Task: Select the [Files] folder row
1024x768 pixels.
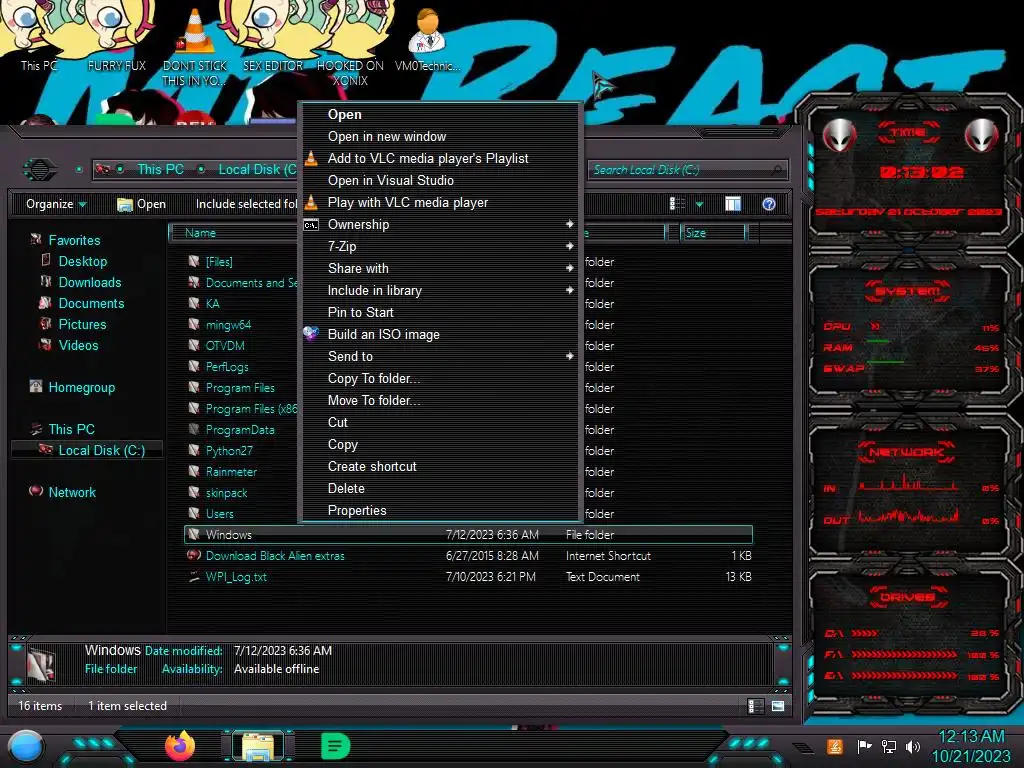Action: (242, 262)
